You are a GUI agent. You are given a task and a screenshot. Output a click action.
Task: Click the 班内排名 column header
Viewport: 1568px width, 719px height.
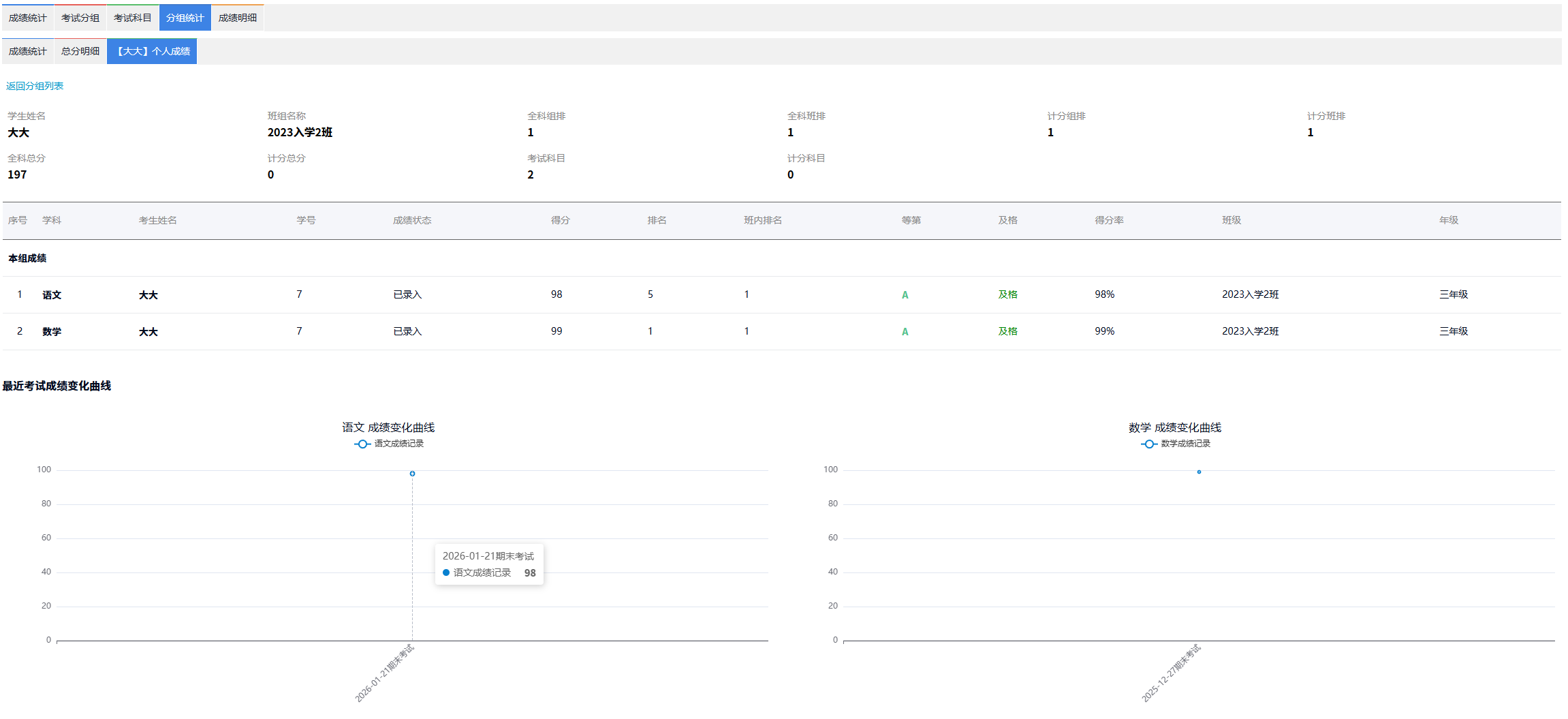762,220
